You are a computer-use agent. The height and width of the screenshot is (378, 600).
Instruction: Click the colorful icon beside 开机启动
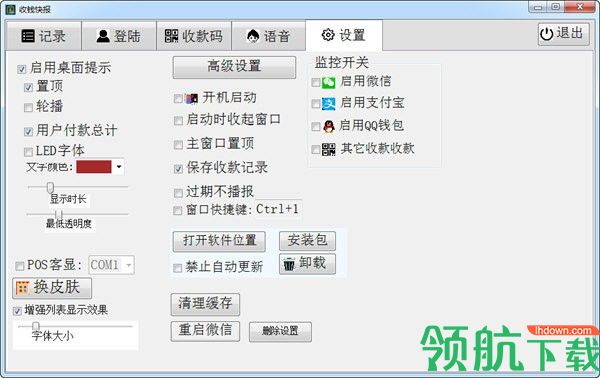pyautogui.click(x=191, y=98)
